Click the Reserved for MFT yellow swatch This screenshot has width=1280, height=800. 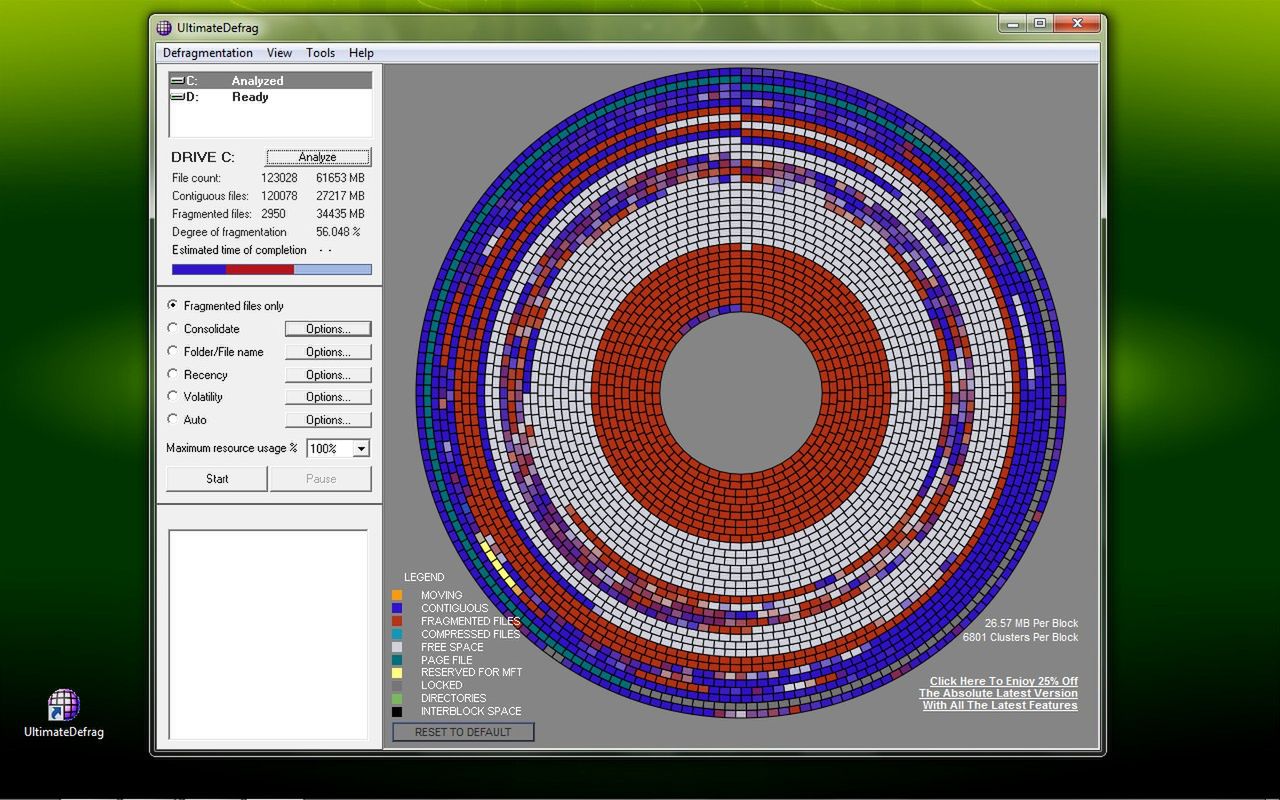click(x=397, y=673)
